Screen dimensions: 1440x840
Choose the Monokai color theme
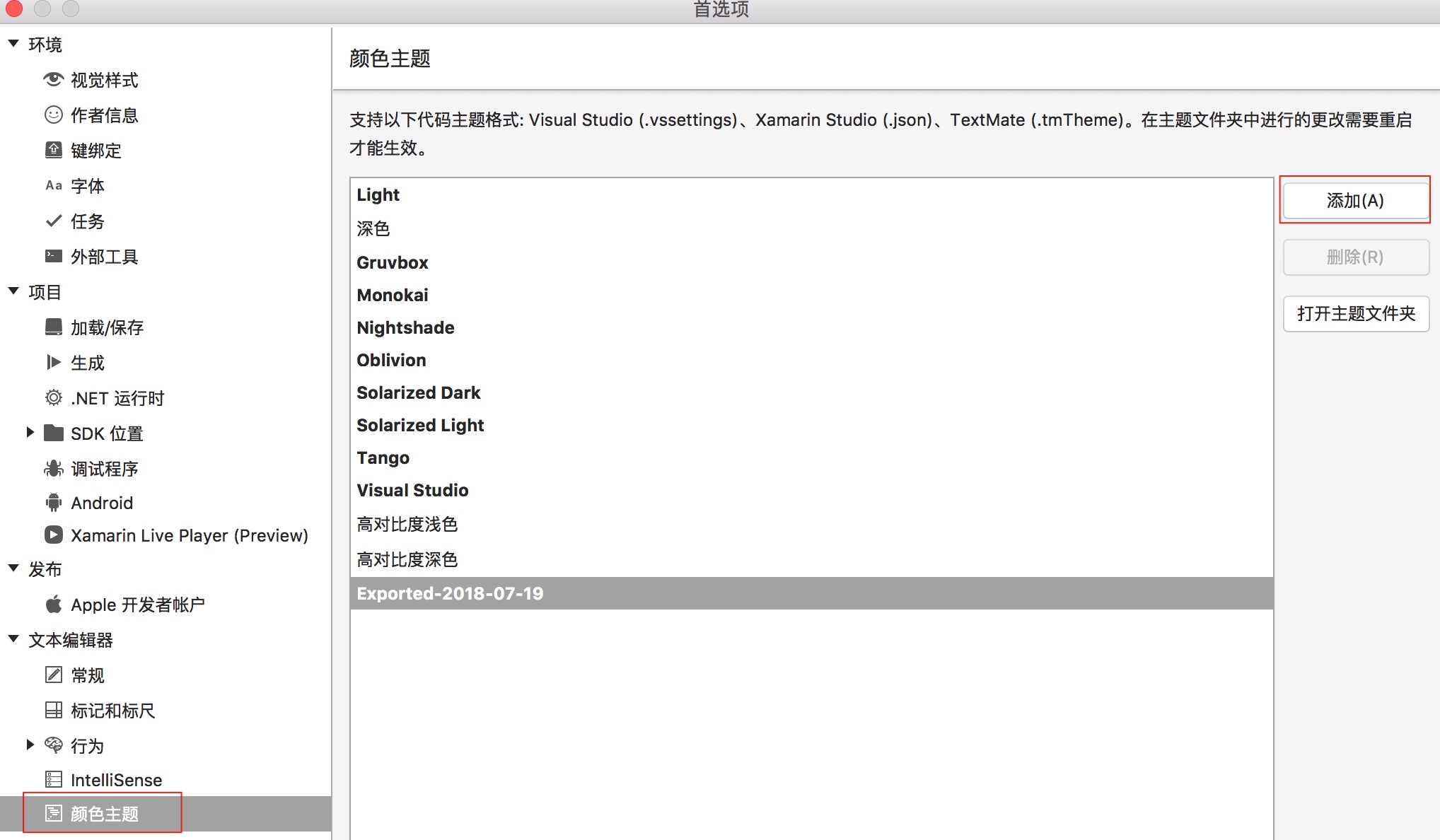pyautogui.click(x=393, y=295)
